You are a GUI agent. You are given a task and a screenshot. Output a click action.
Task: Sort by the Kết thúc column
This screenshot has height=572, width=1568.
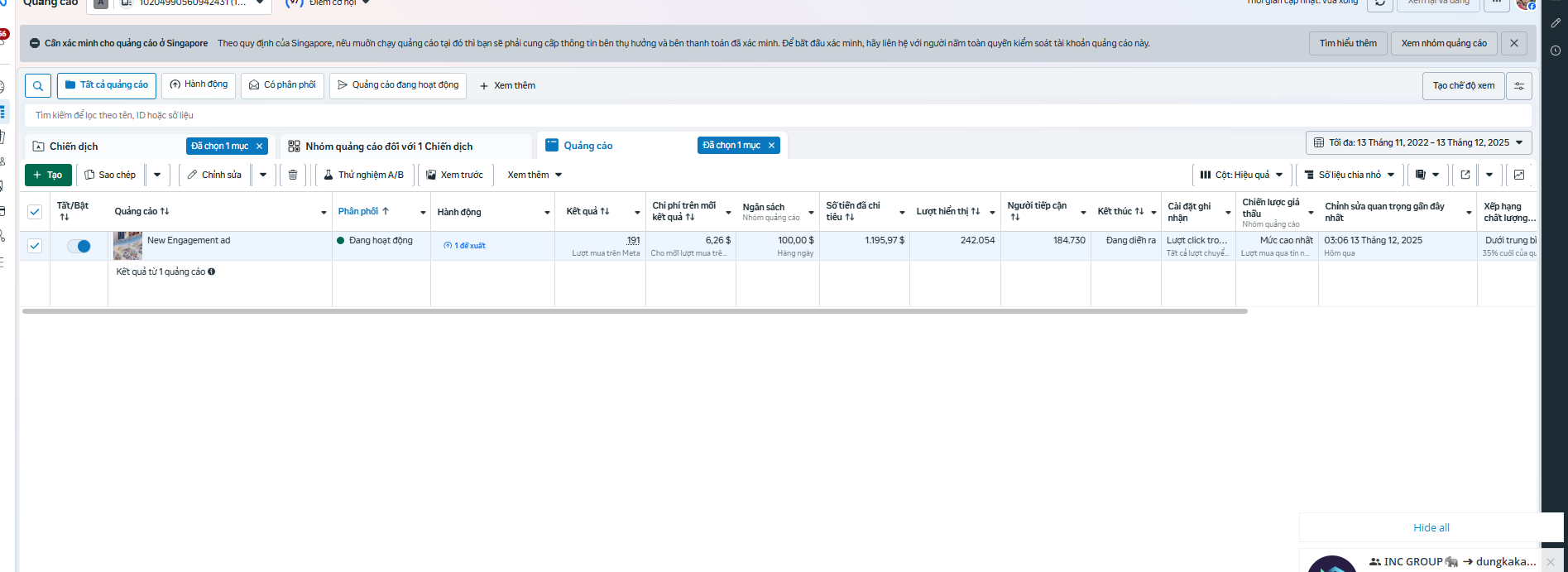(1120, 211)
